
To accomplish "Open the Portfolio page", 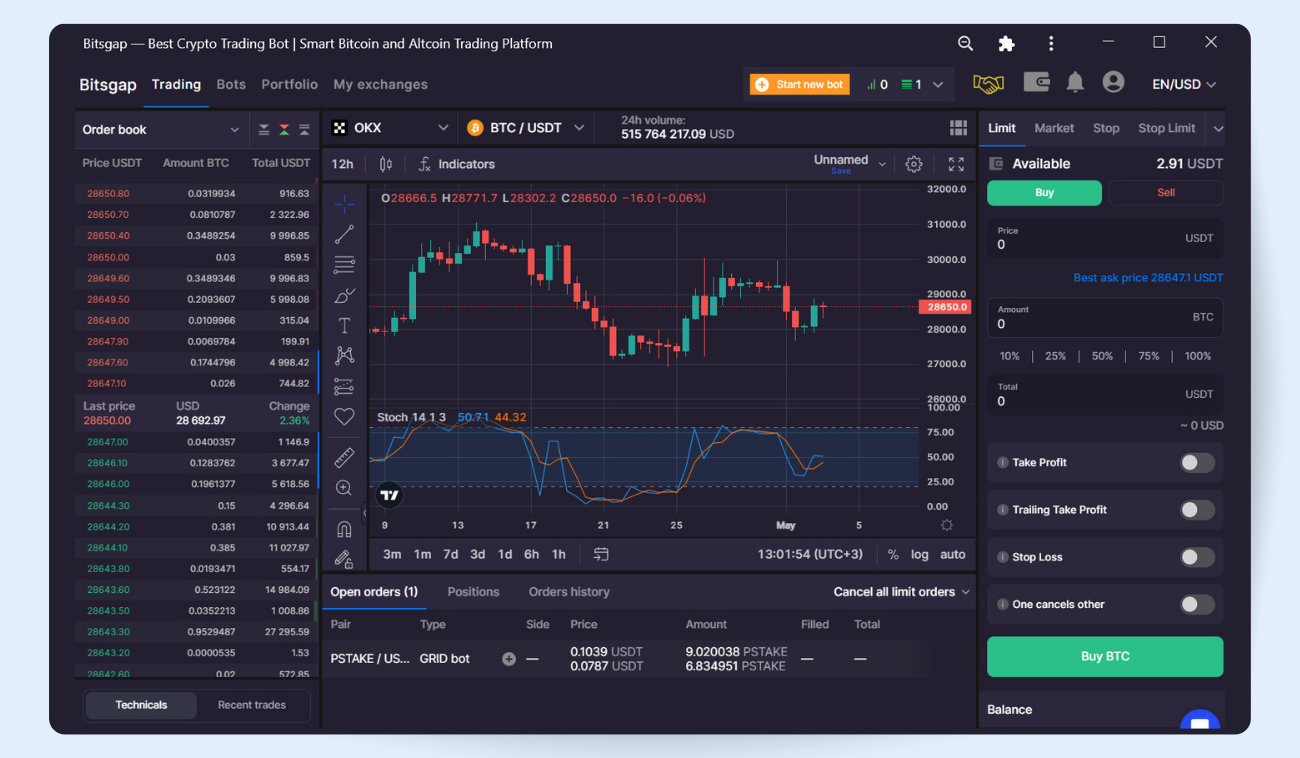I will coord(290,85).
